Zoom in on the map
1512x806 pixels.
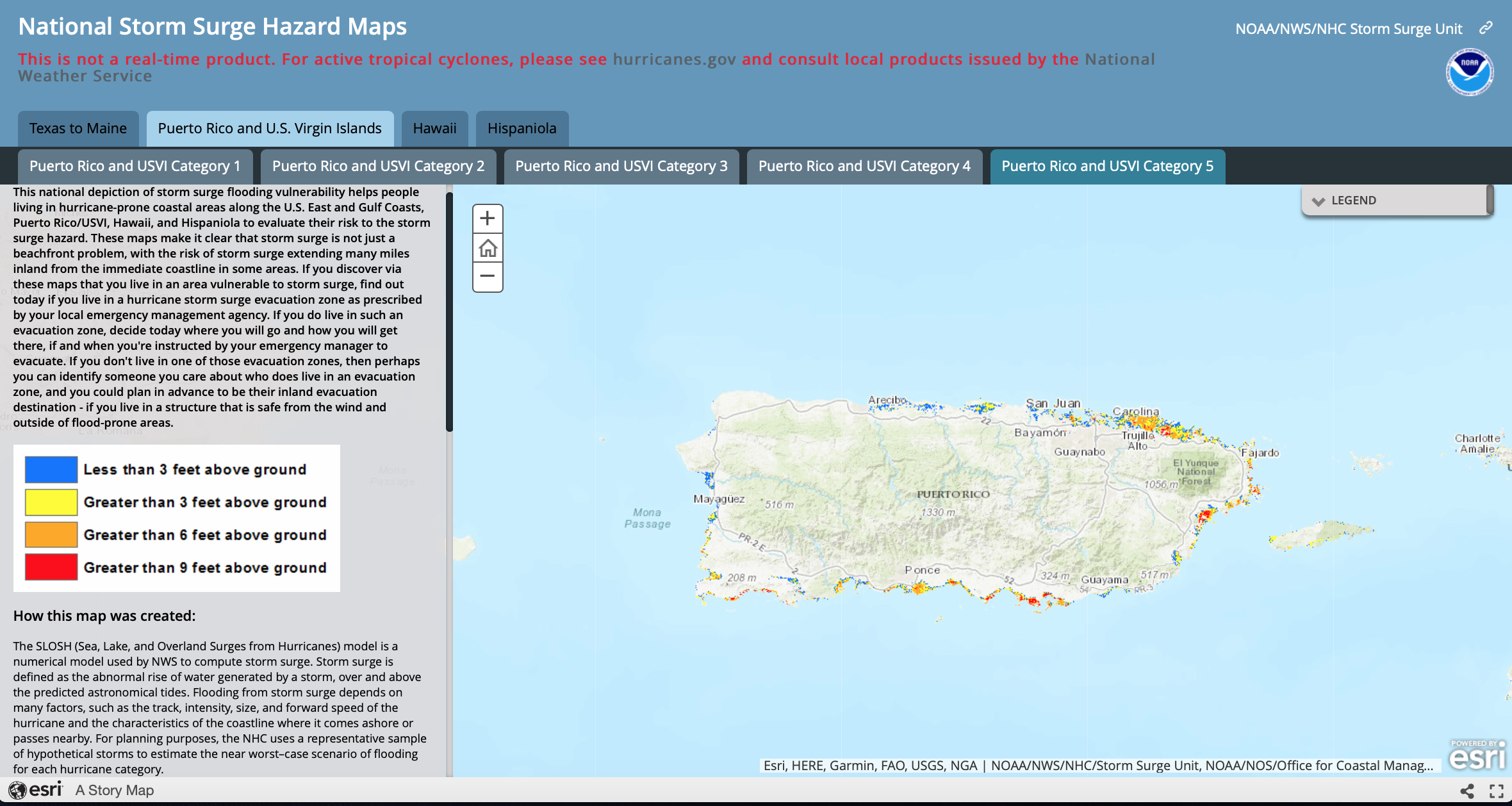[x=488, y=218]
